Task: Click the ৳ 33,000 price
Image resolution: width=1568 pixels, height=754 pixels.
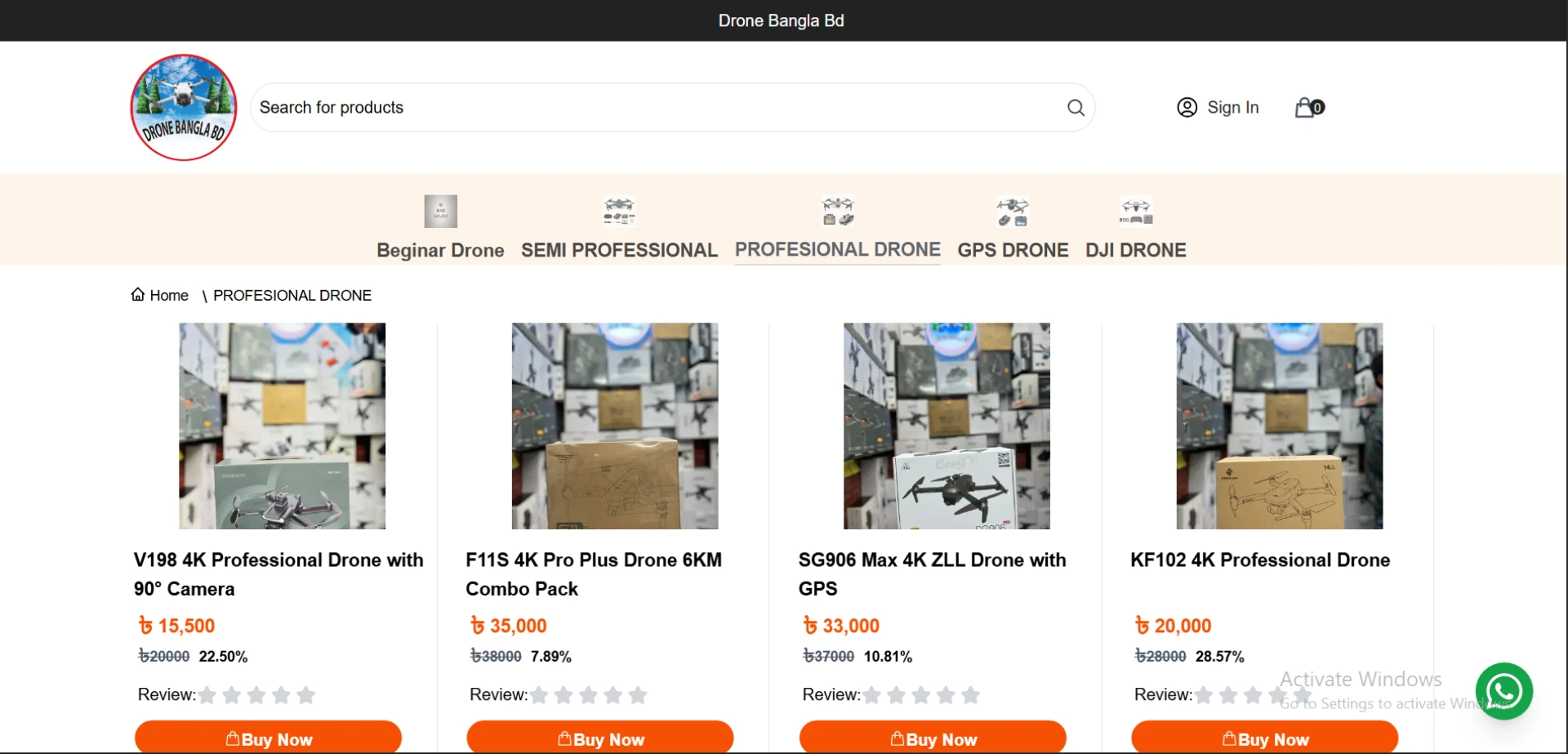Action: point(841,626)
